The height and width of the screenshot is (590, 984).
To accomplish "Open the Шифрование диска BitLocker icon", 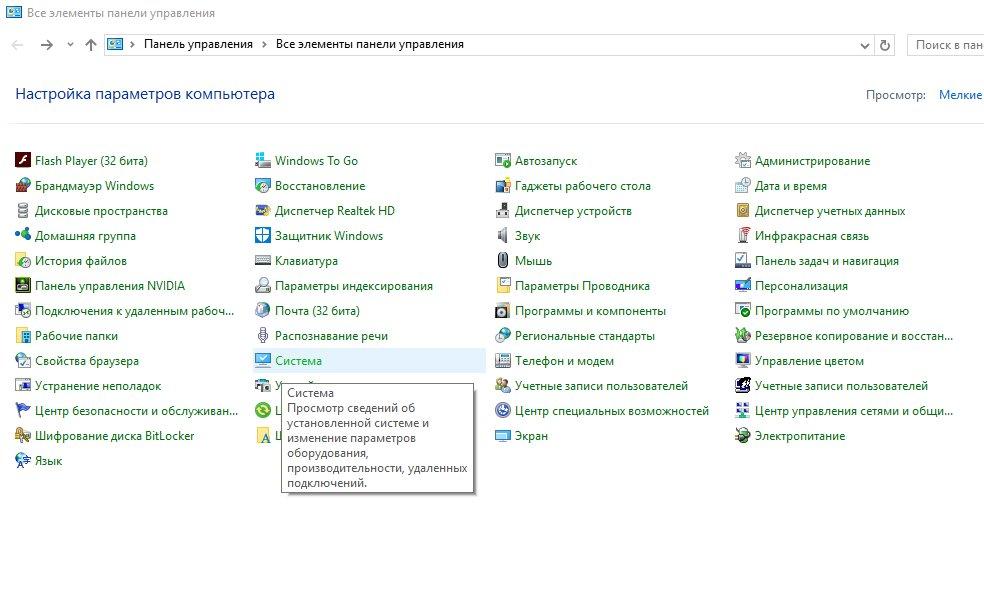I will pos(23,436).
